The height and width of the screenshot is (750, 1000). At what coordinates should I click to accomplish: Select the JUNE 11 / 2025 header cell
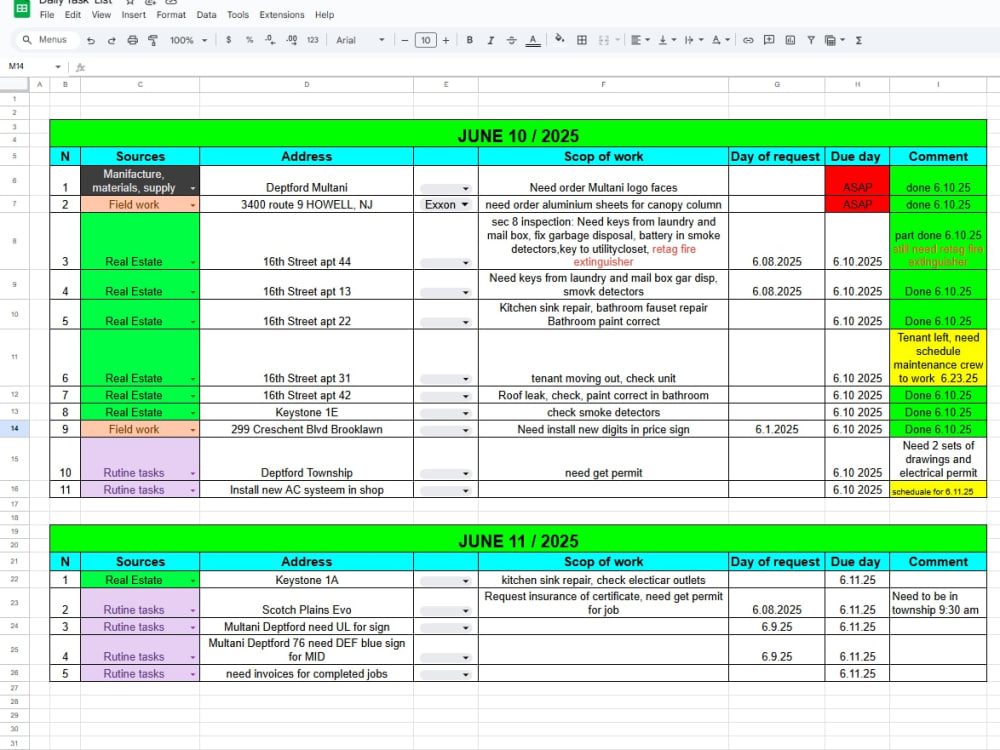[x=518, y=539]
